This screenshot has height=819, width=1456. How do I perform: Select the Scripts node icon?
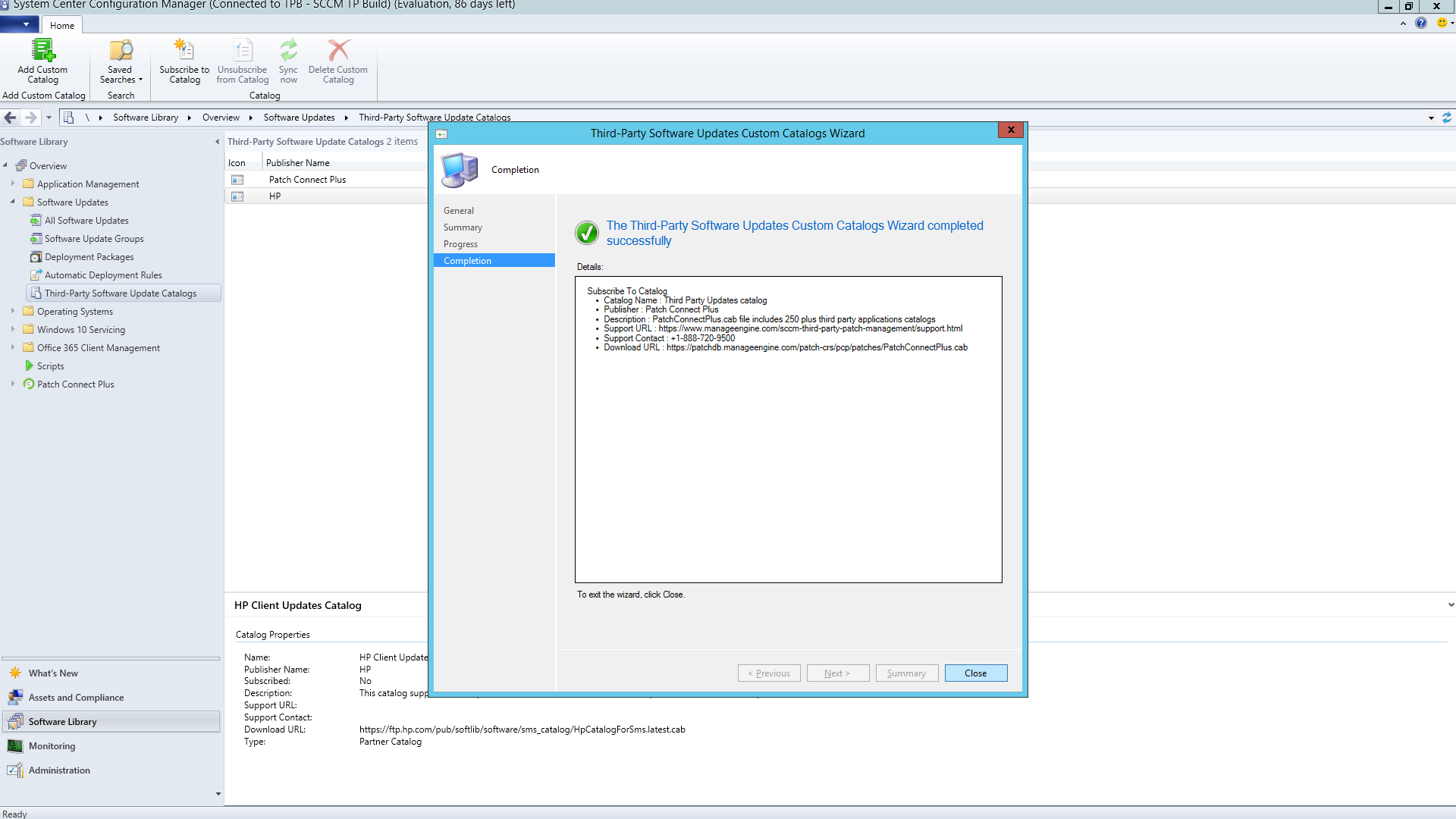(30, 366)
